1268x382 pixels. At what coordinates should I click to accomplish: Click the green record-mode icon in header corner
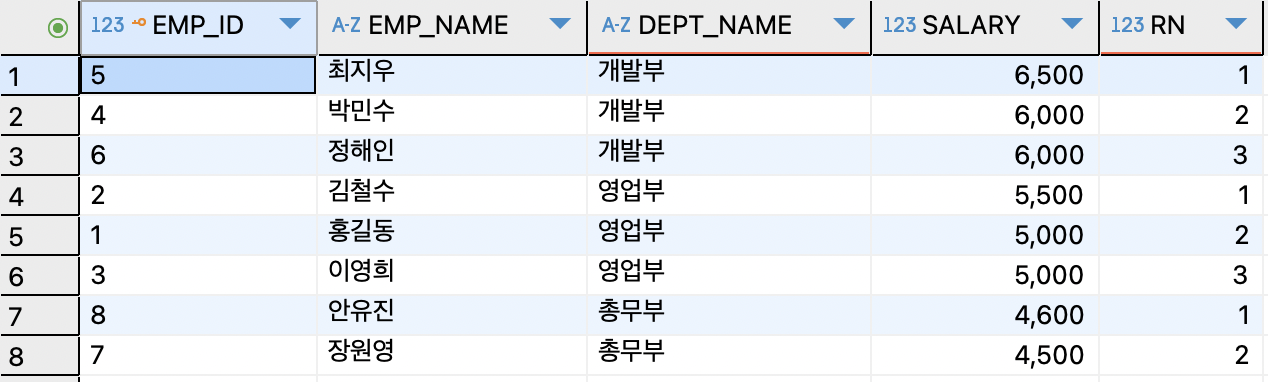(x=58, y=29)
